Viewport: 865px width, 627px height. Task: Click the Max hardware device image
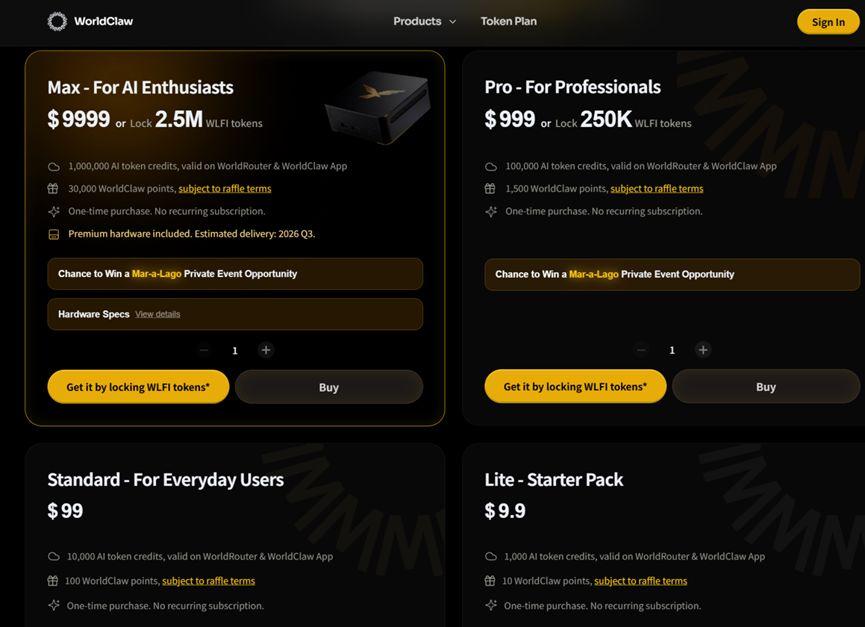click(378, 106)
